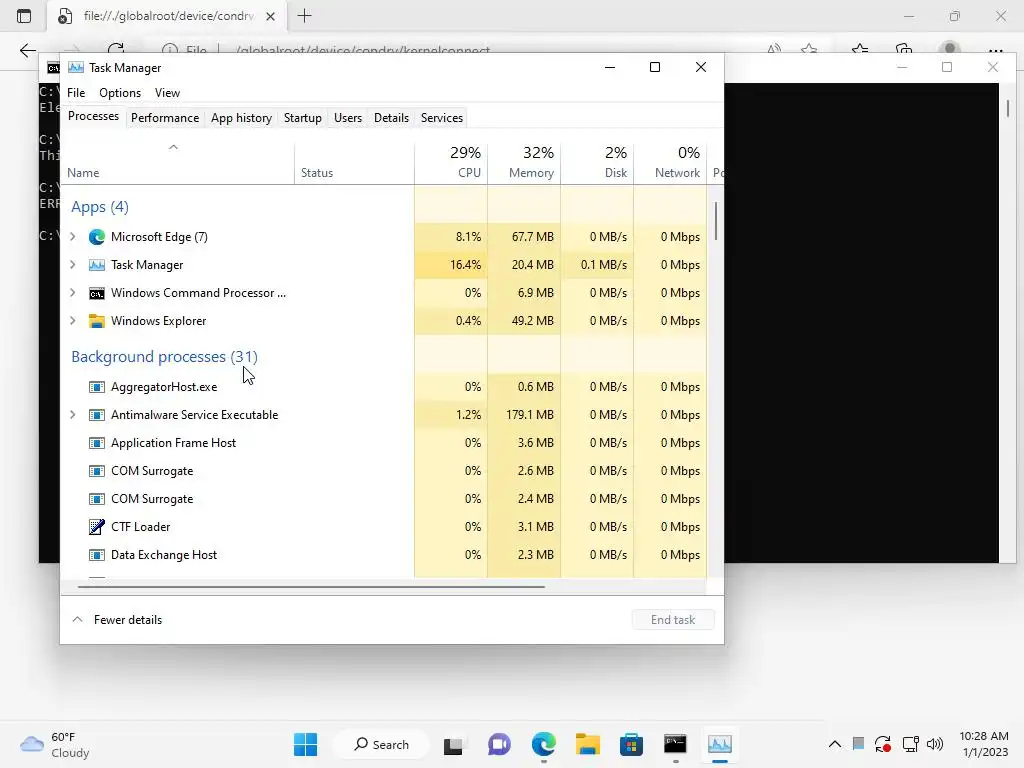Open Edge settings and more menu

click(x=995, y=51)
